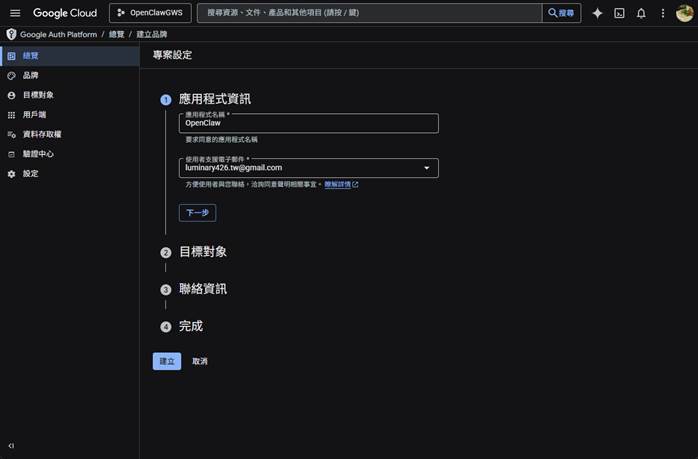
Task: Open the 瞭解詳情 link
Action: [340, 185]
